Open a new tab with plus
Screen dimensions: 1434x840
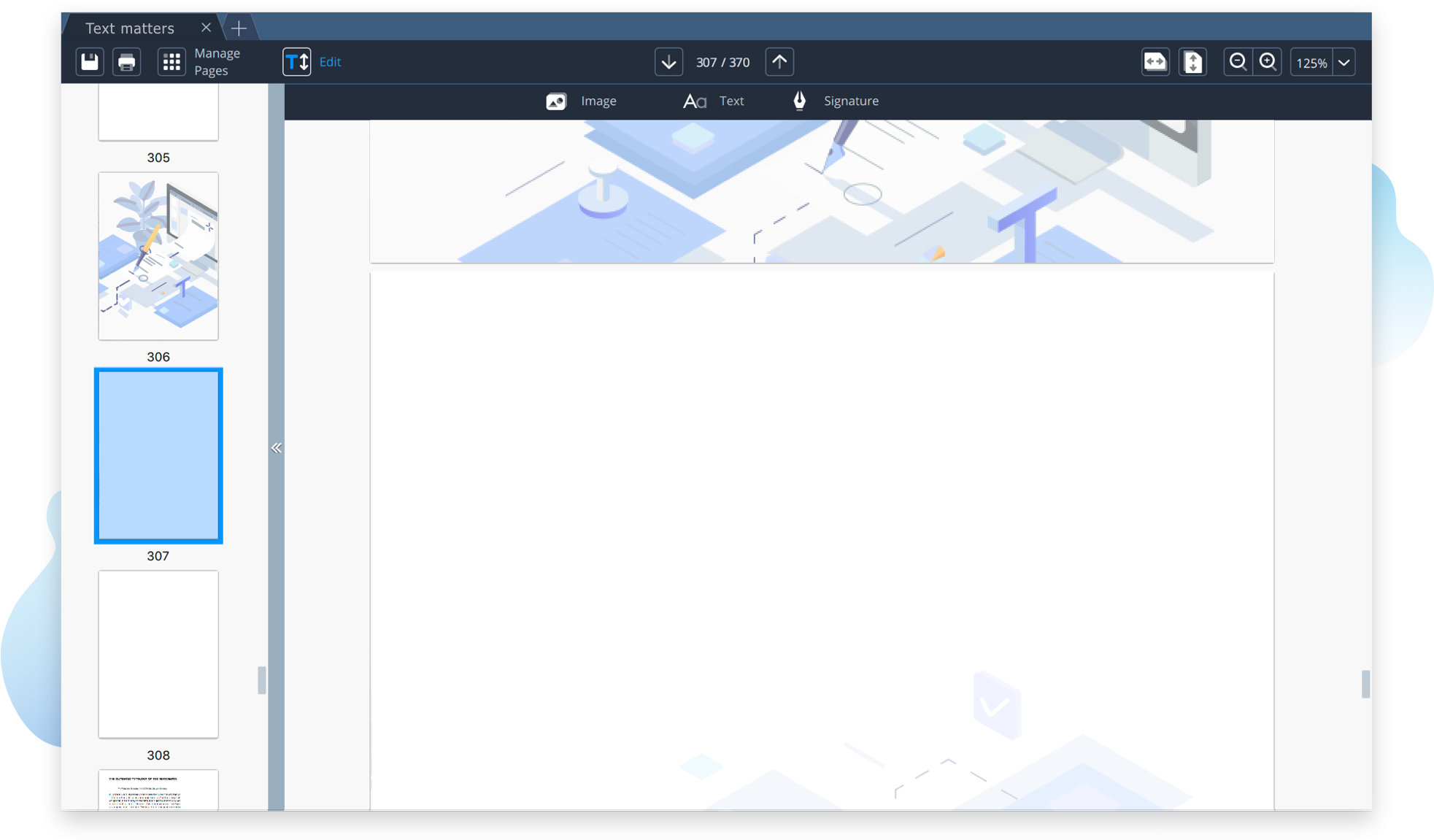point(239,28)
